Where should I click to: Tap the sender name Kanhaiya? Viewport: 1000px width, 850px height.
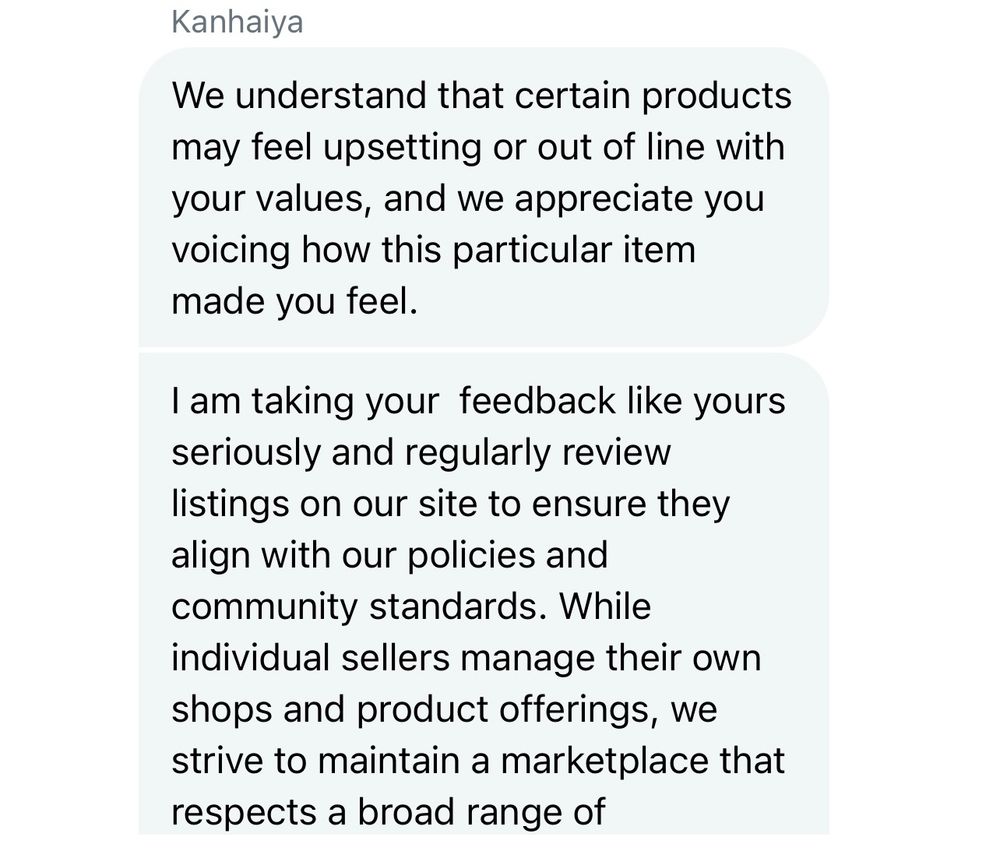point(237,22)
